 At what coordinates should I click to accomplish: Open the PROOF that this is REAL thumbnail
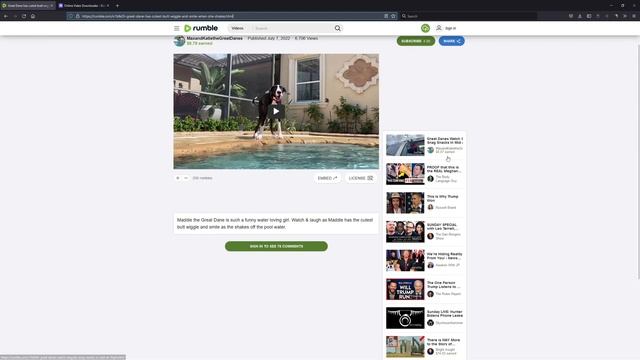click(x=405, y=174)
